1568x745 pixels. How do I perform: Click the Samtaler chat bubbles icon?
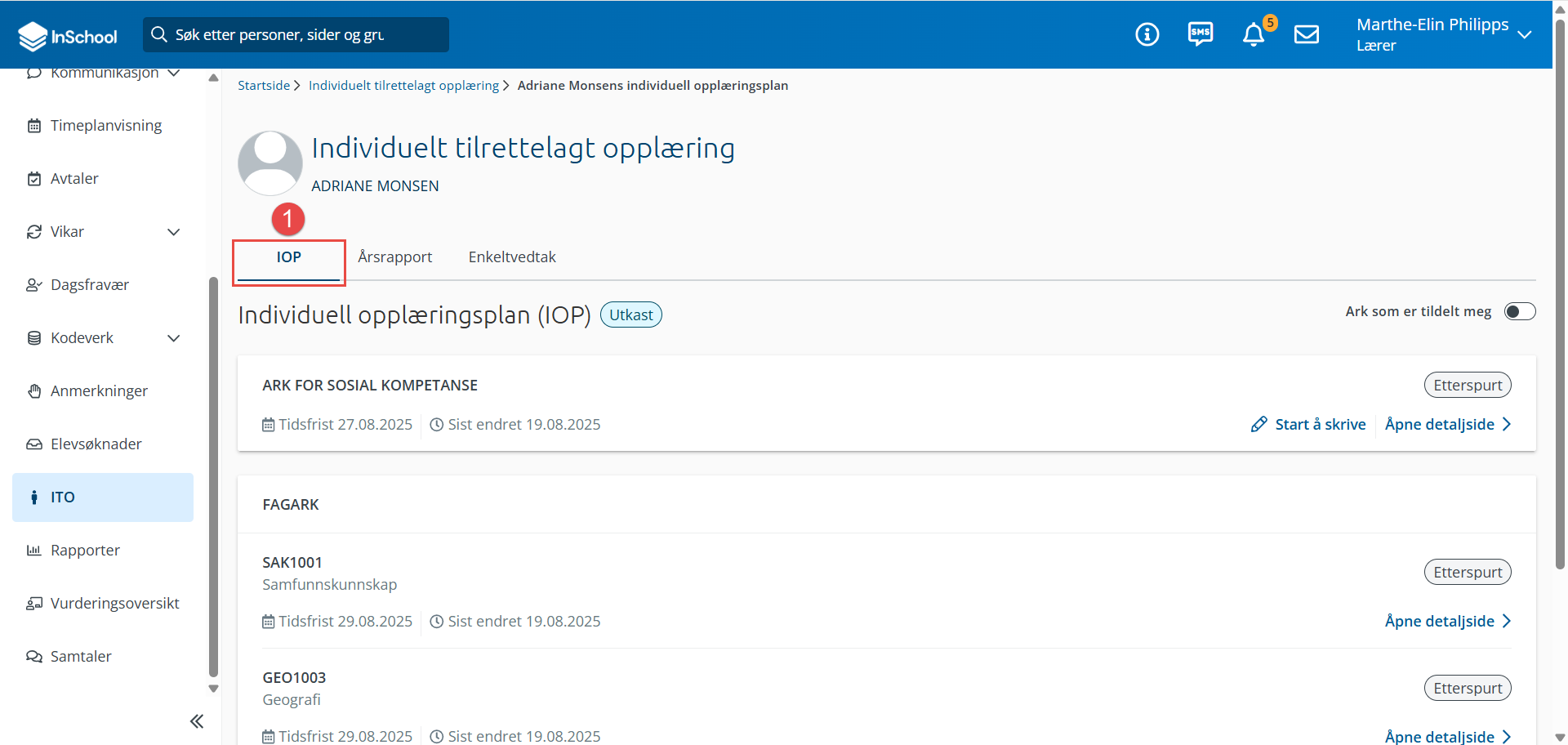[x=34, y=657]
